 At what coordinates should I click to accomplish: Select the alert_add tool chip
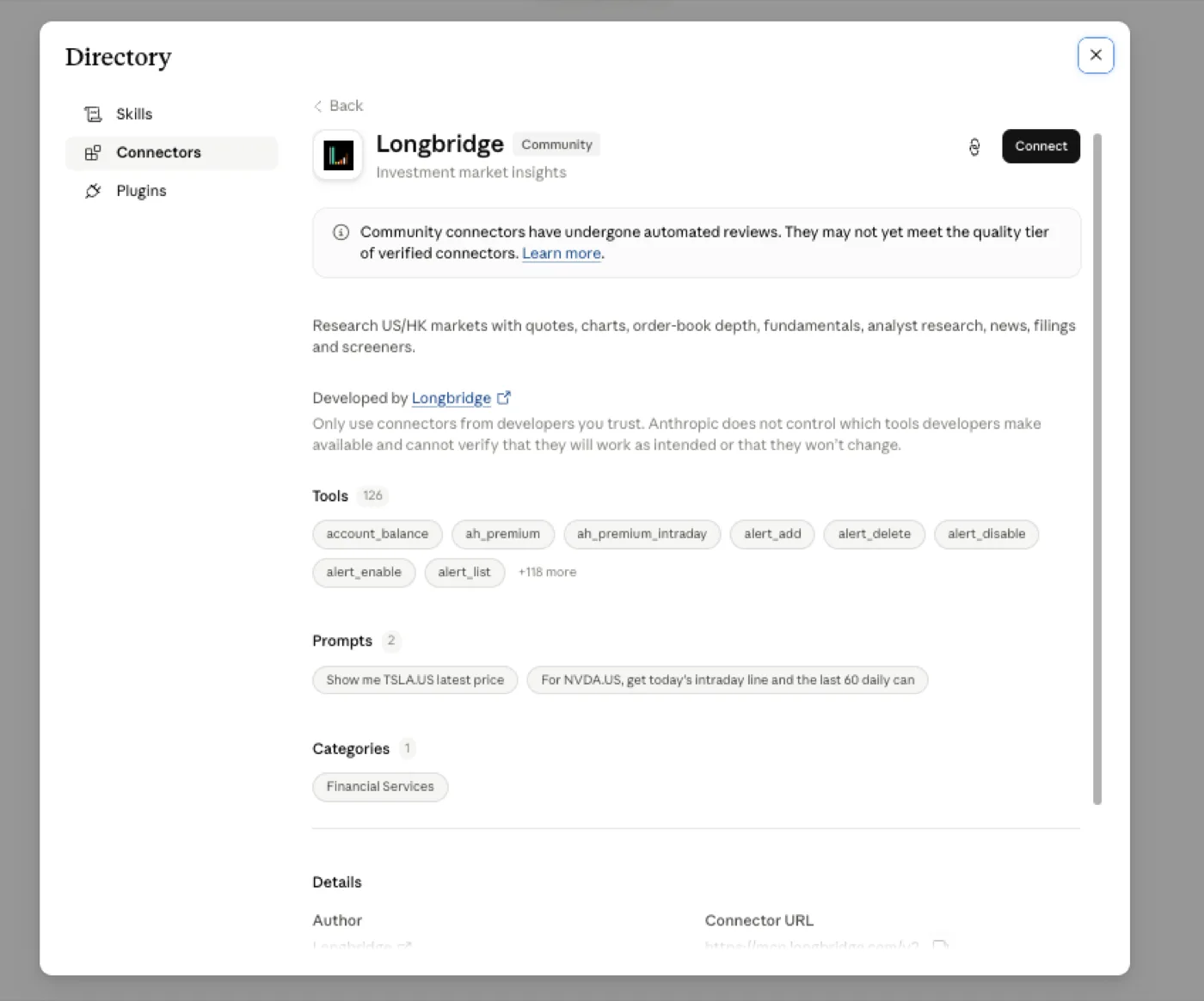772,534
